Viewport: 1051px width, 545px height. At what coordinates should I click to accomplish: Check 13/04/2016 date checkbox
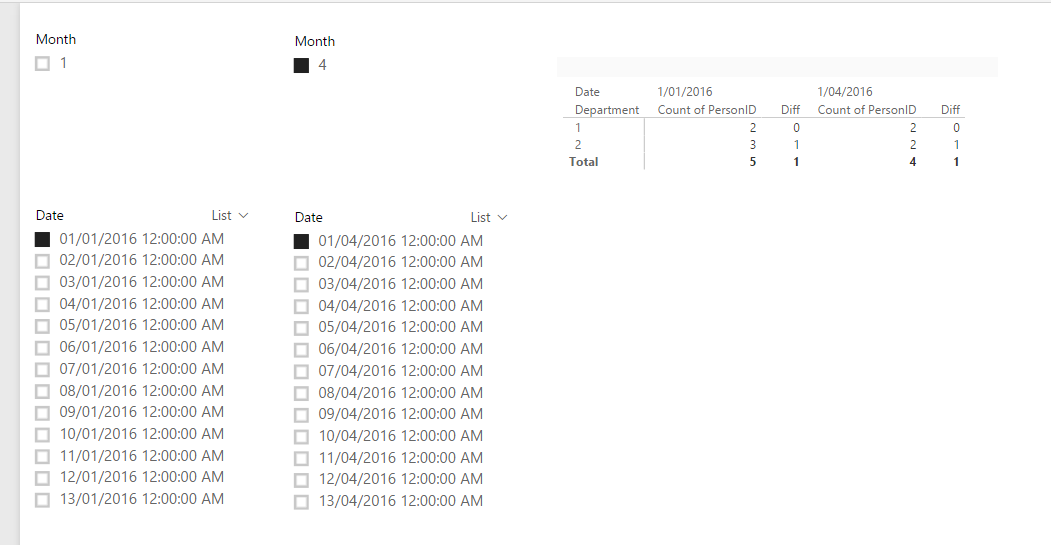point(302,502)
